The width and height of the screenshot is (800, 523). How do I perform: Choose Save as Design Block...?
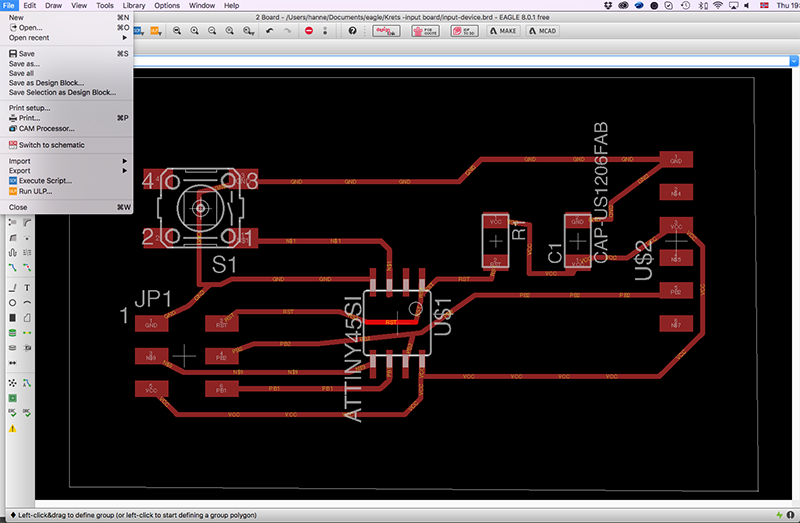67,83
